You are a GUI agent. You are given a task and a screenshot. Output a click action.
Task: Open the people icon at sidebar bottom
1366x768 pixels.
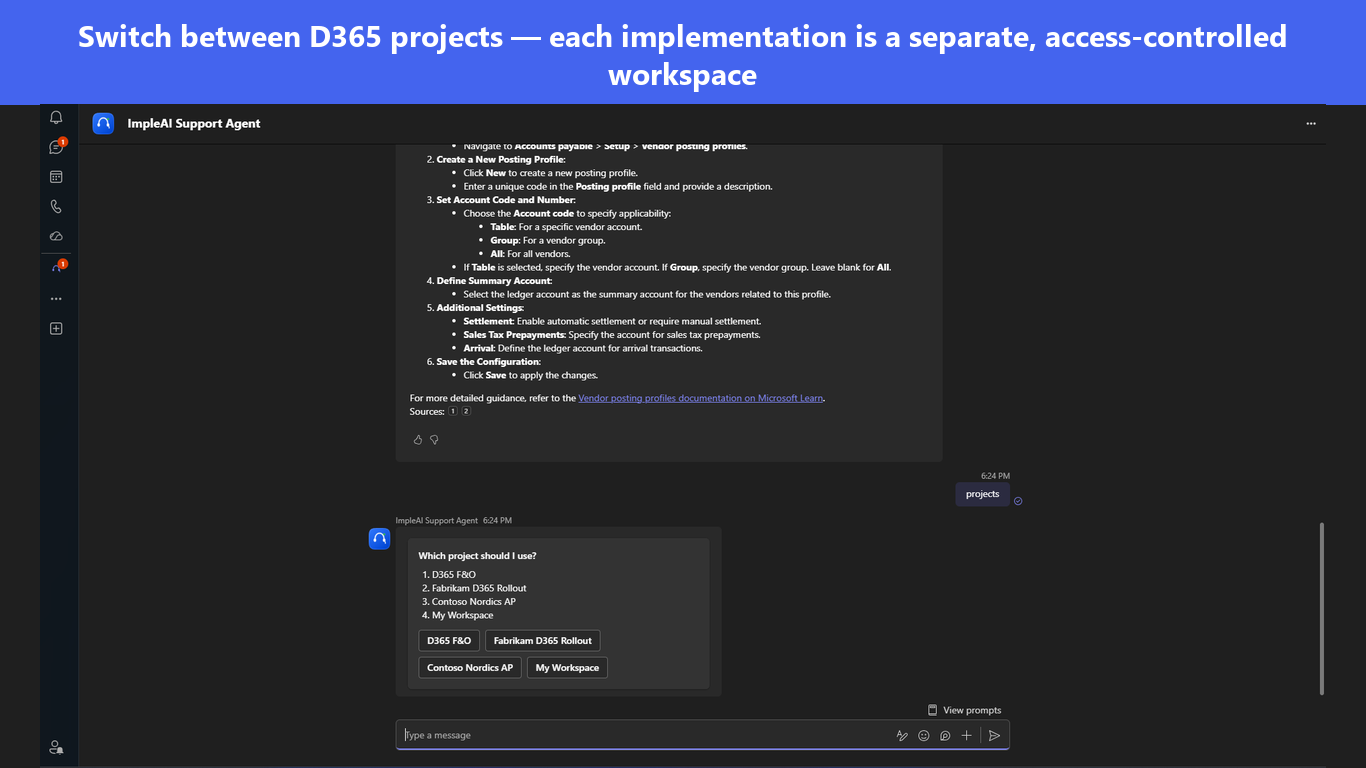point(56,747)
